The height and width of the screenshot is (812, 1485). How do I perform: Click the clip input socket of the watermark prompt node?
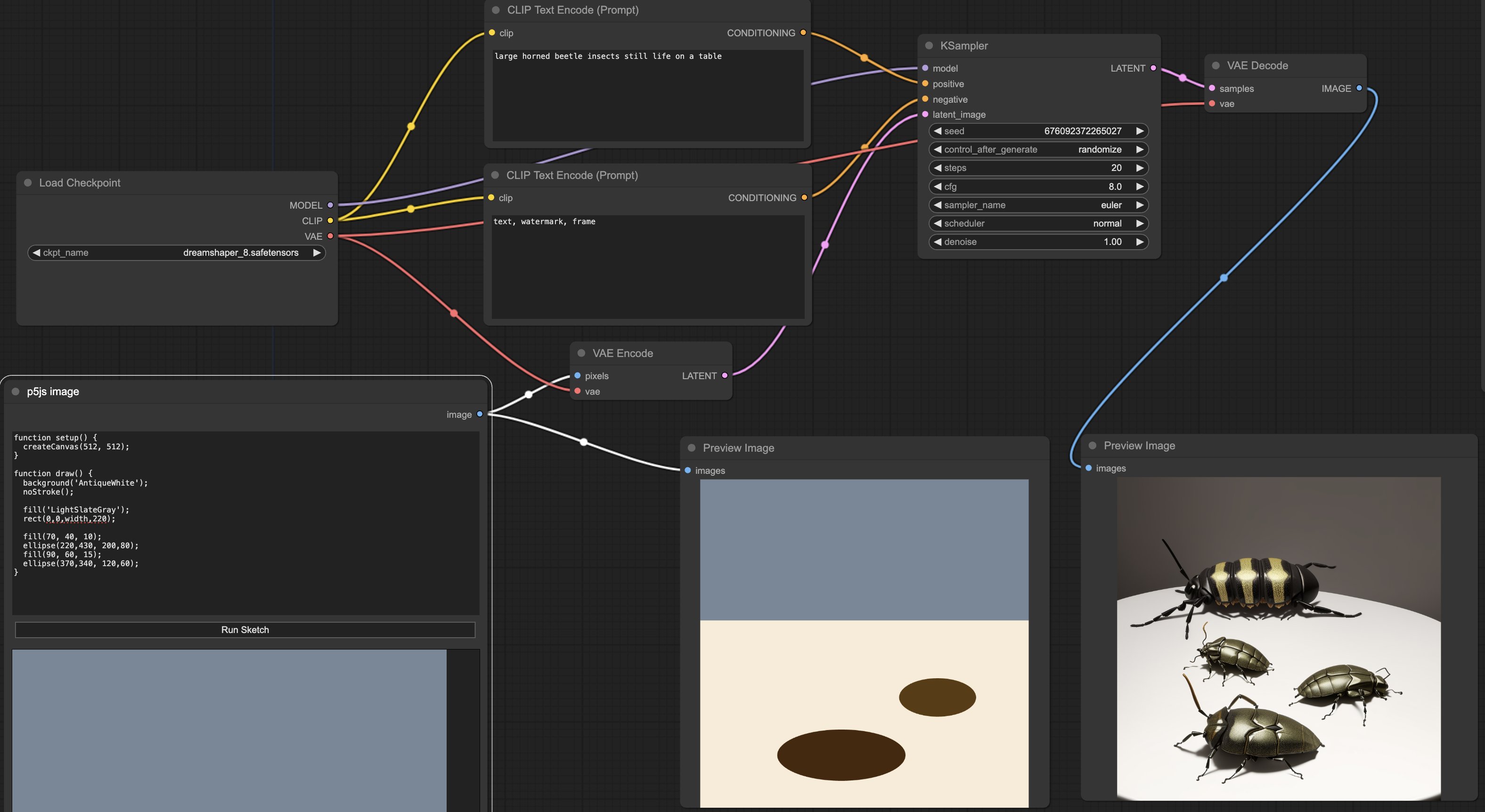491,198
